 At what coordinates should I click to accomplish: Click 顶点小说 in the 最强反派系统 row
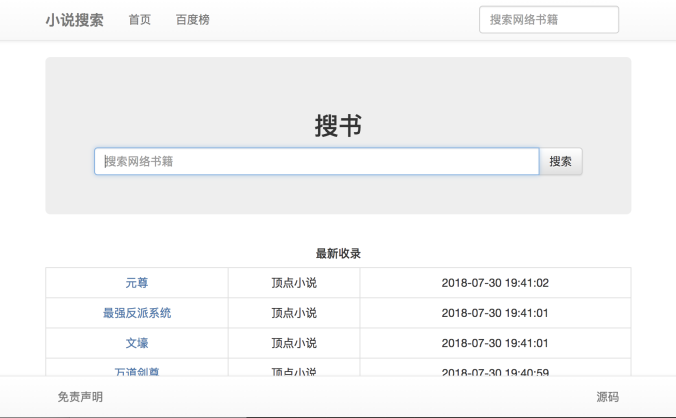294,313
